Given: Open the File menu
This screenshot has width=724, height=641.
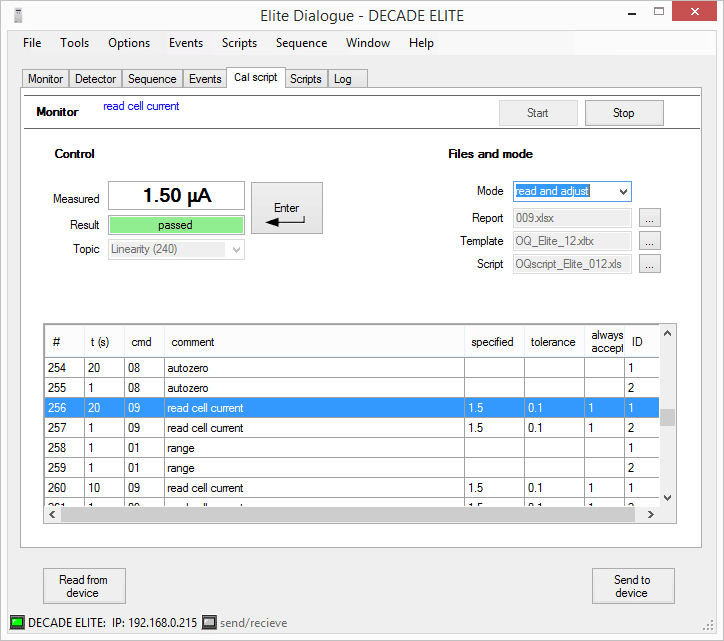Looking at the screenshot, I should click(x=32, y=43).
